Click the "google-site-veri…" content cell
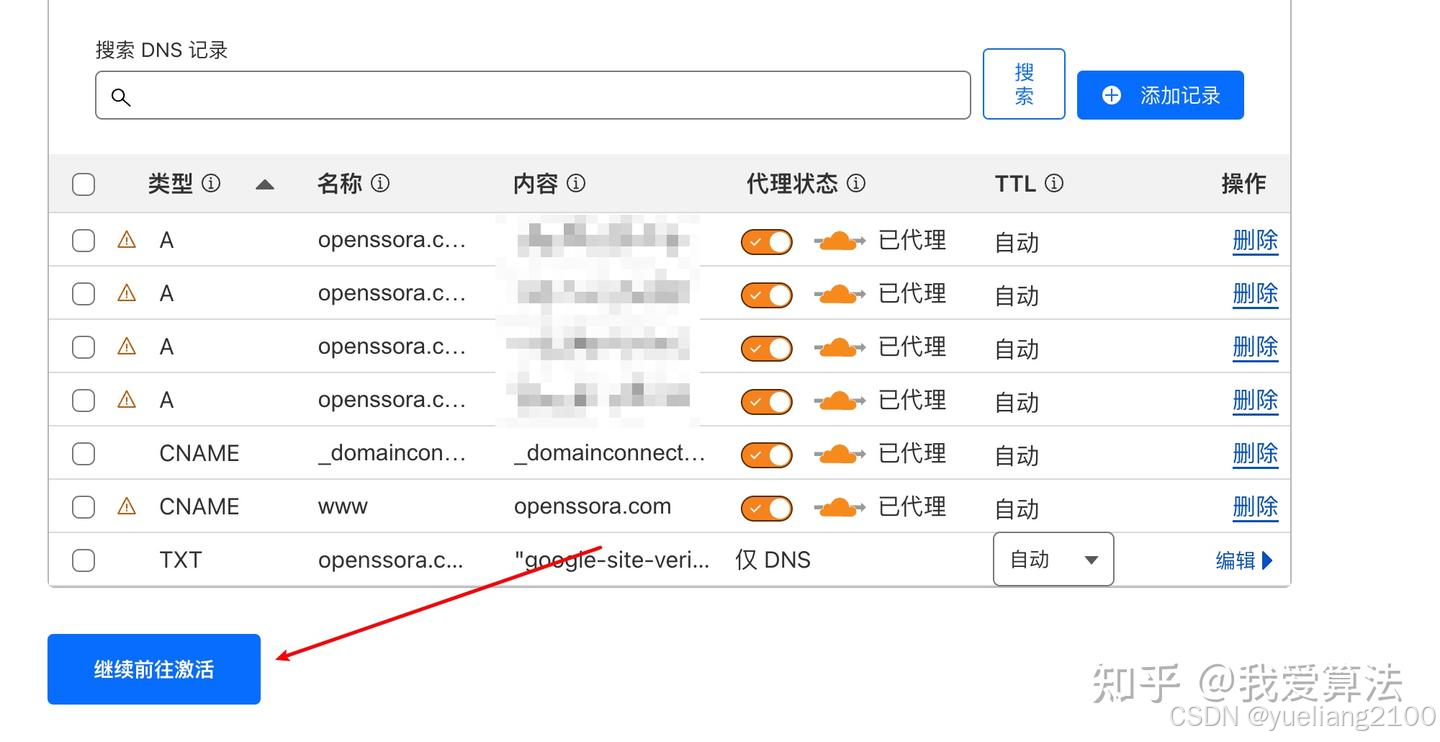This screenshot has height=742, width=1440. coord(612,560)
